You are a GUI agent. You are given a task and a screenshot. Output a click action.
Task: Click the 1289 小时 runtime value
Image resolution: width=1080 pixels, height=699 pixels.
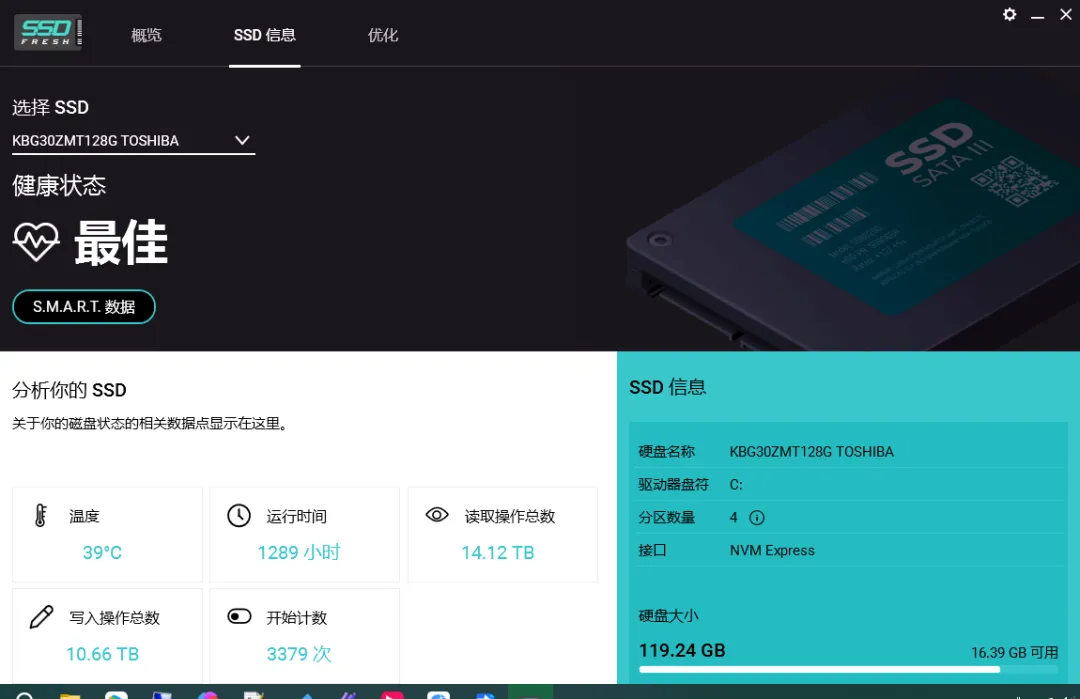click(299, 552)
